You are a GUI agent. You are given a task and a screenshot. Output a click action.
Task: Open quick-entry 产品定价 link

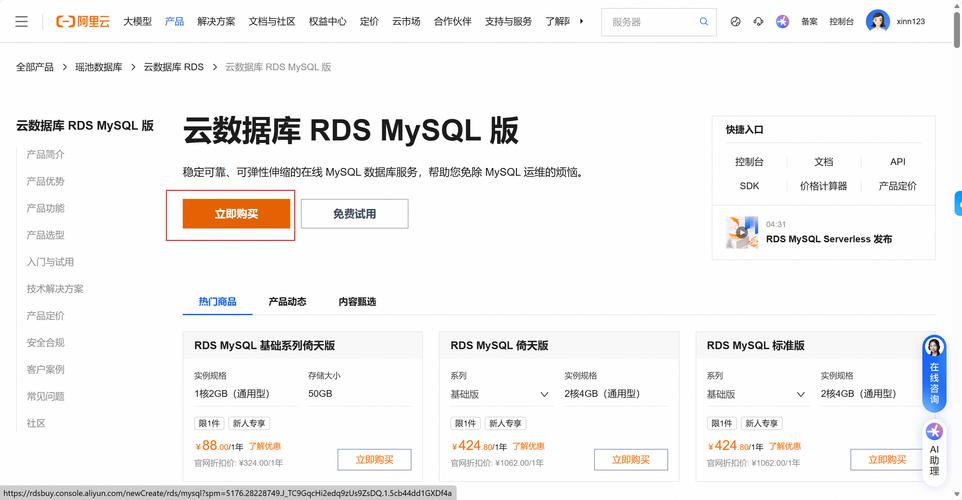898,186
